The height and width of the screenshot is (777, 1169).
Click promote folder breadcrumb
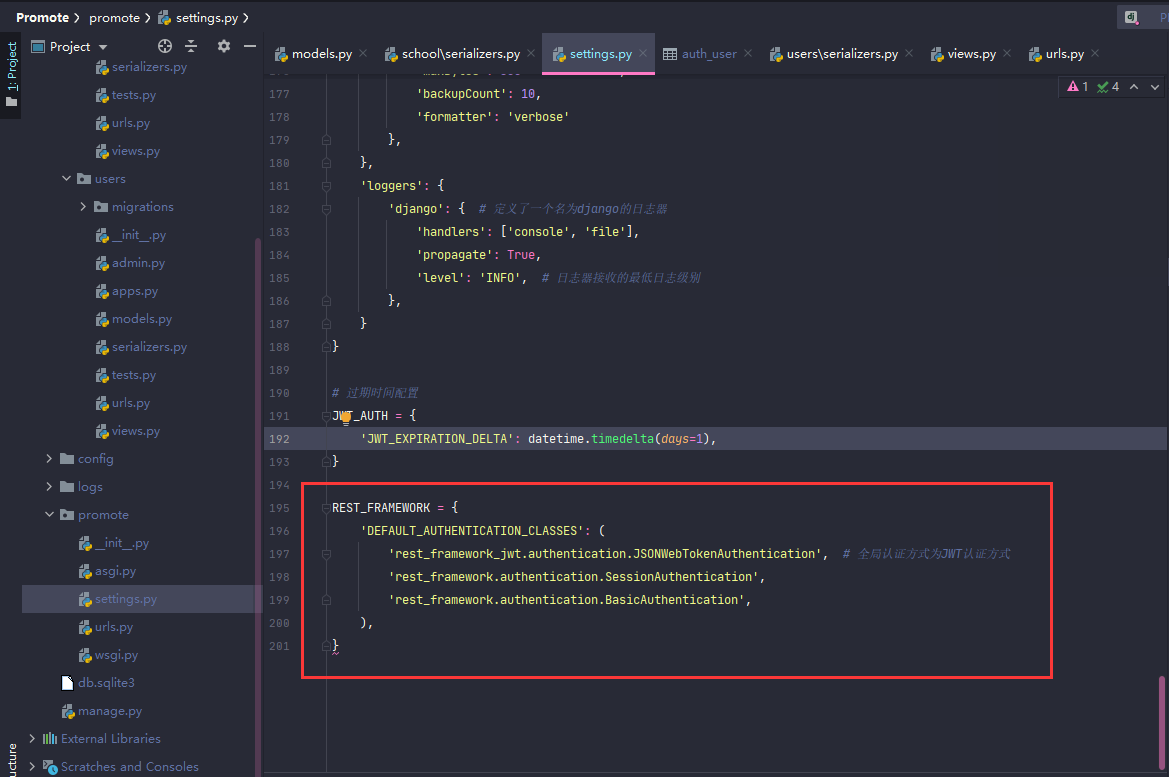point(114,17)
